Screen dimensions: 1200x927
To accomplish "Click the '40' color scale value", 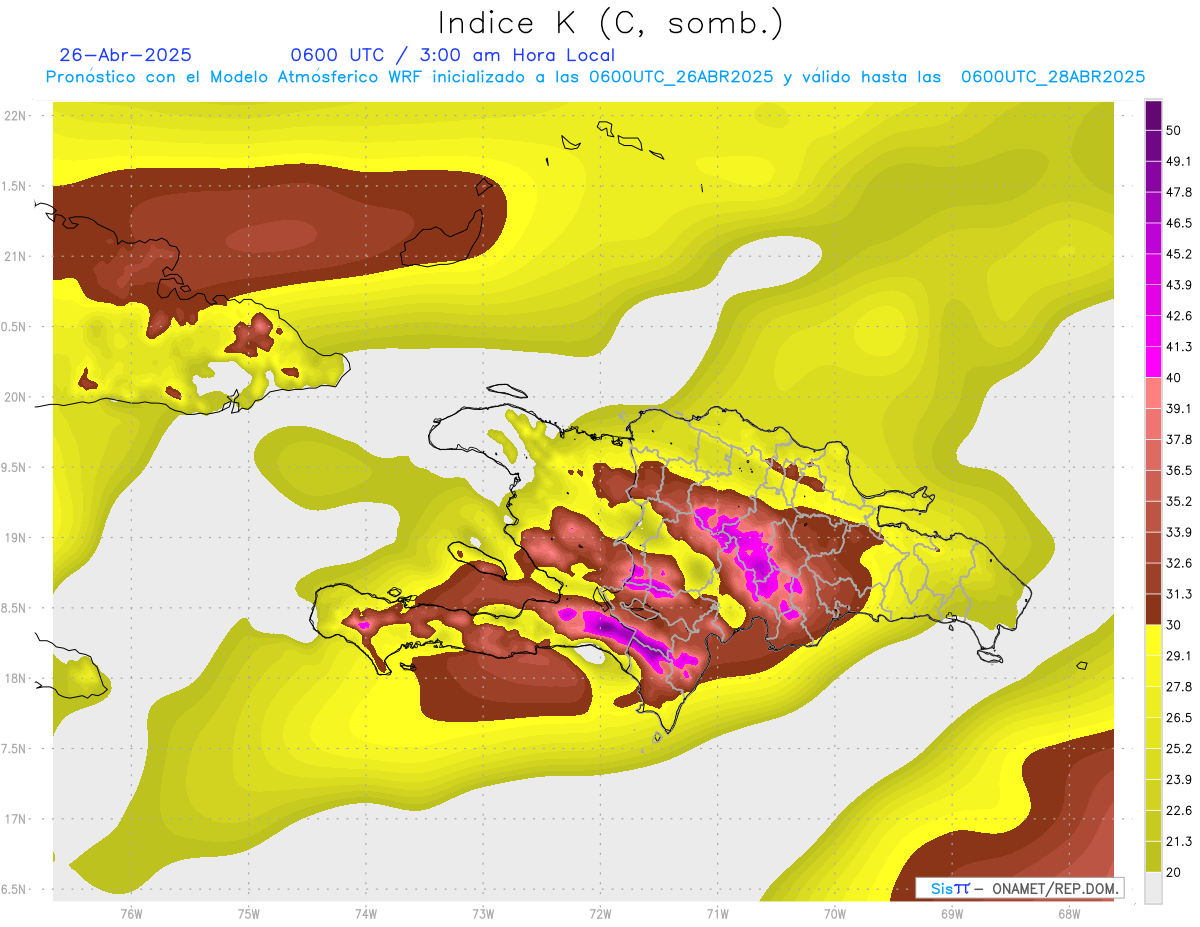I will coord(1173,378).
